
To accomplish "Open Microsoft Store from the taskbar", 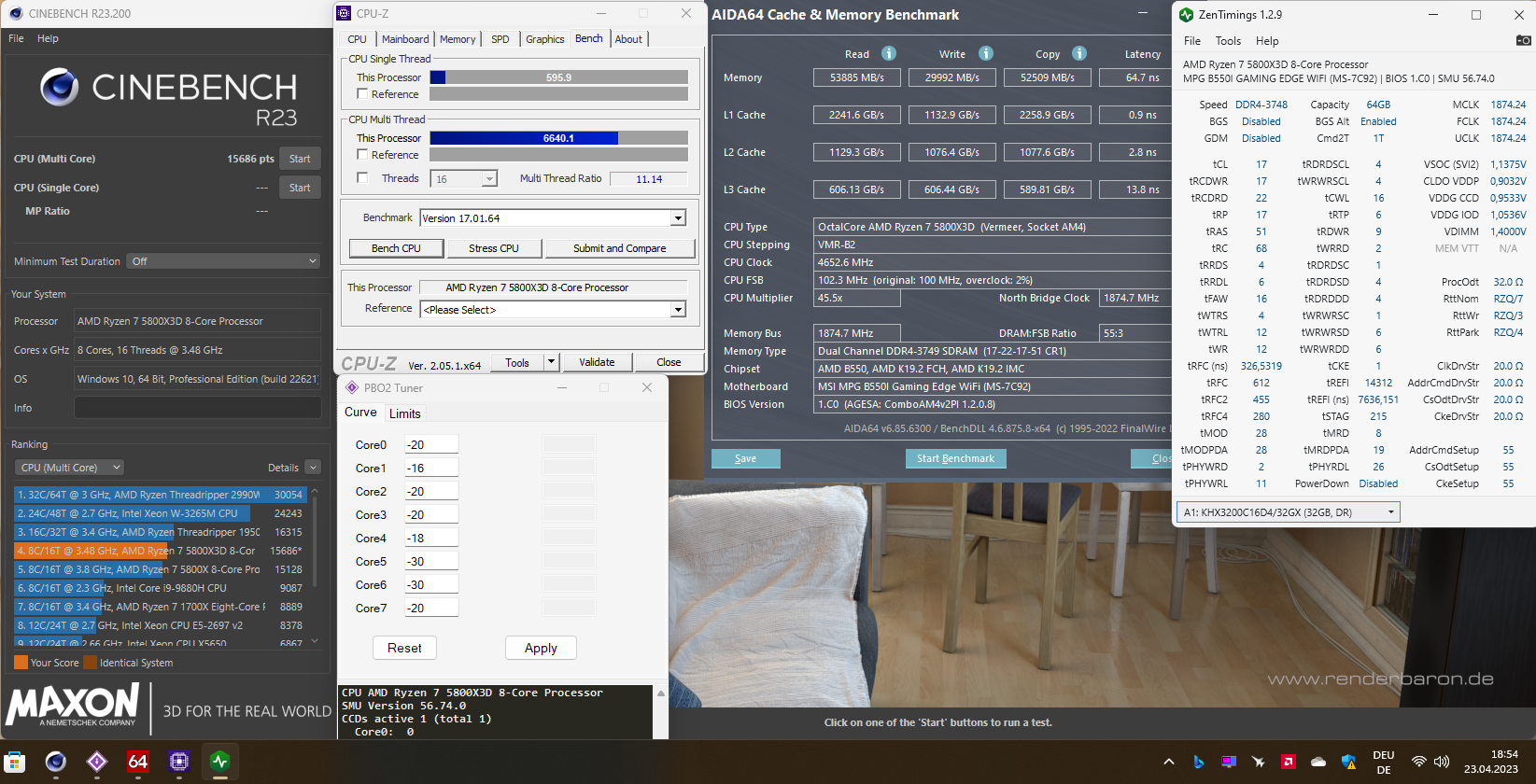I will [14, 762].
